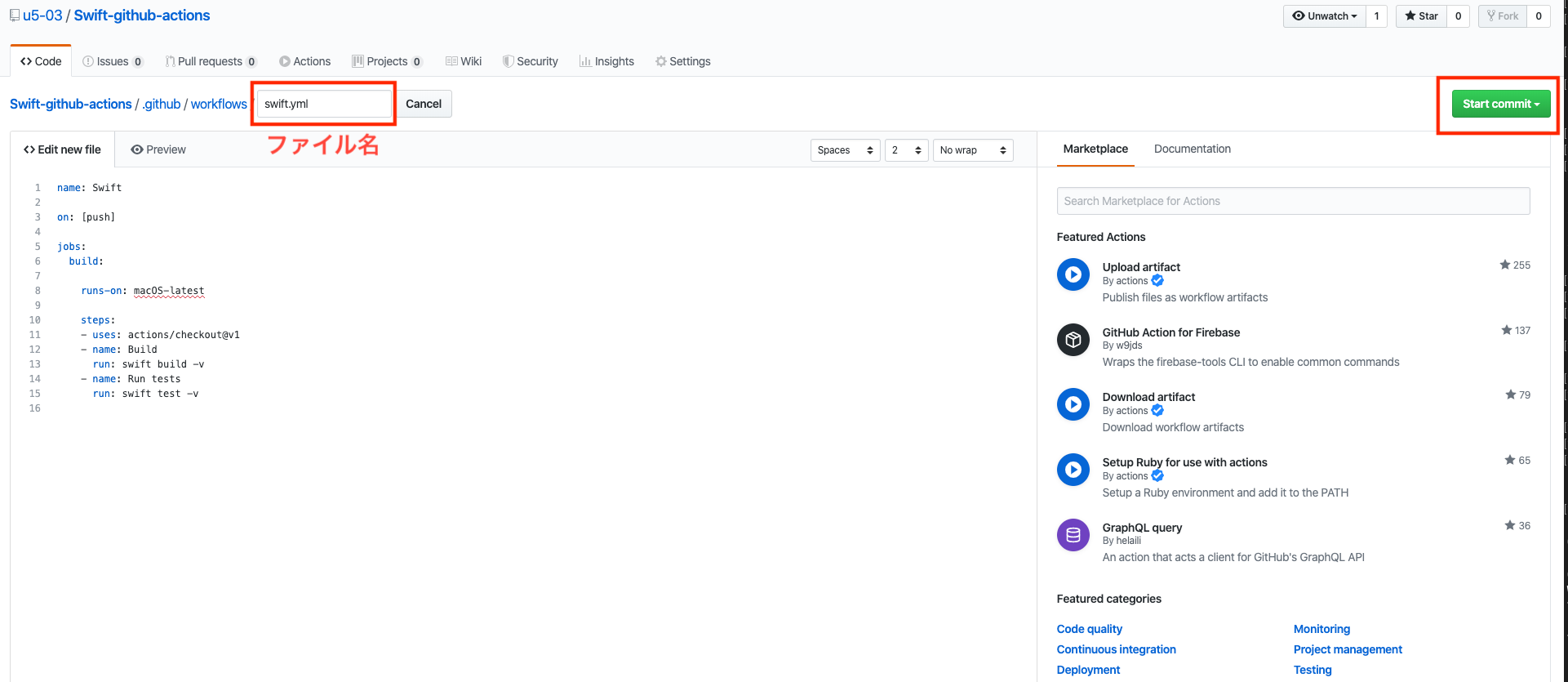Click the GraphQL query action icon
Image resolution: width=1568 pixels, height=682 pixels.
[x=1073, y=535]
